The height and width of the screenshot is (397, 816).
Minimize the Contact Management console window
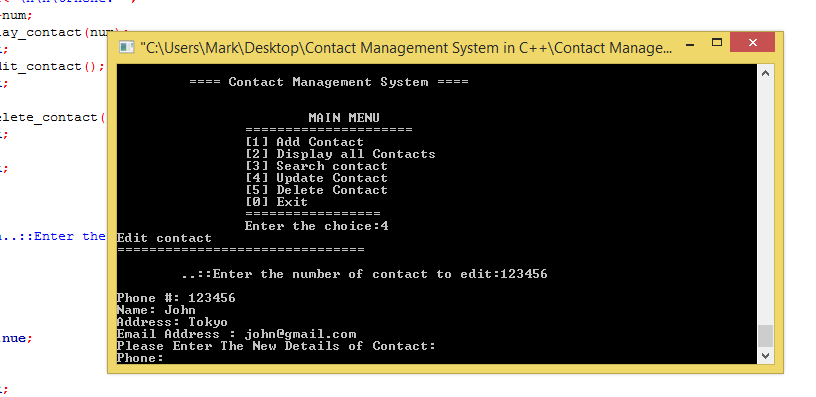click(691, 45)
